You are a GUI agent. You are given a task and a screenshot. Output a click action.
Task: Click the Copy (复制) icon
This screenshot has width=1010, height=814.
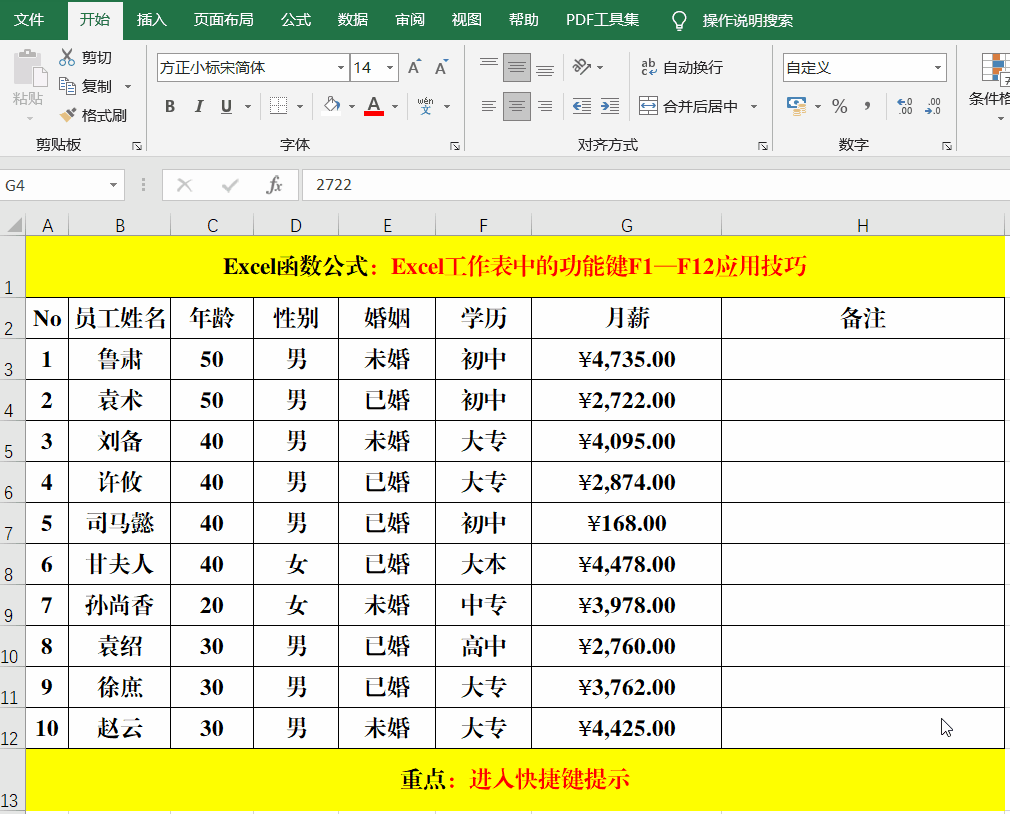pos(67,86)
